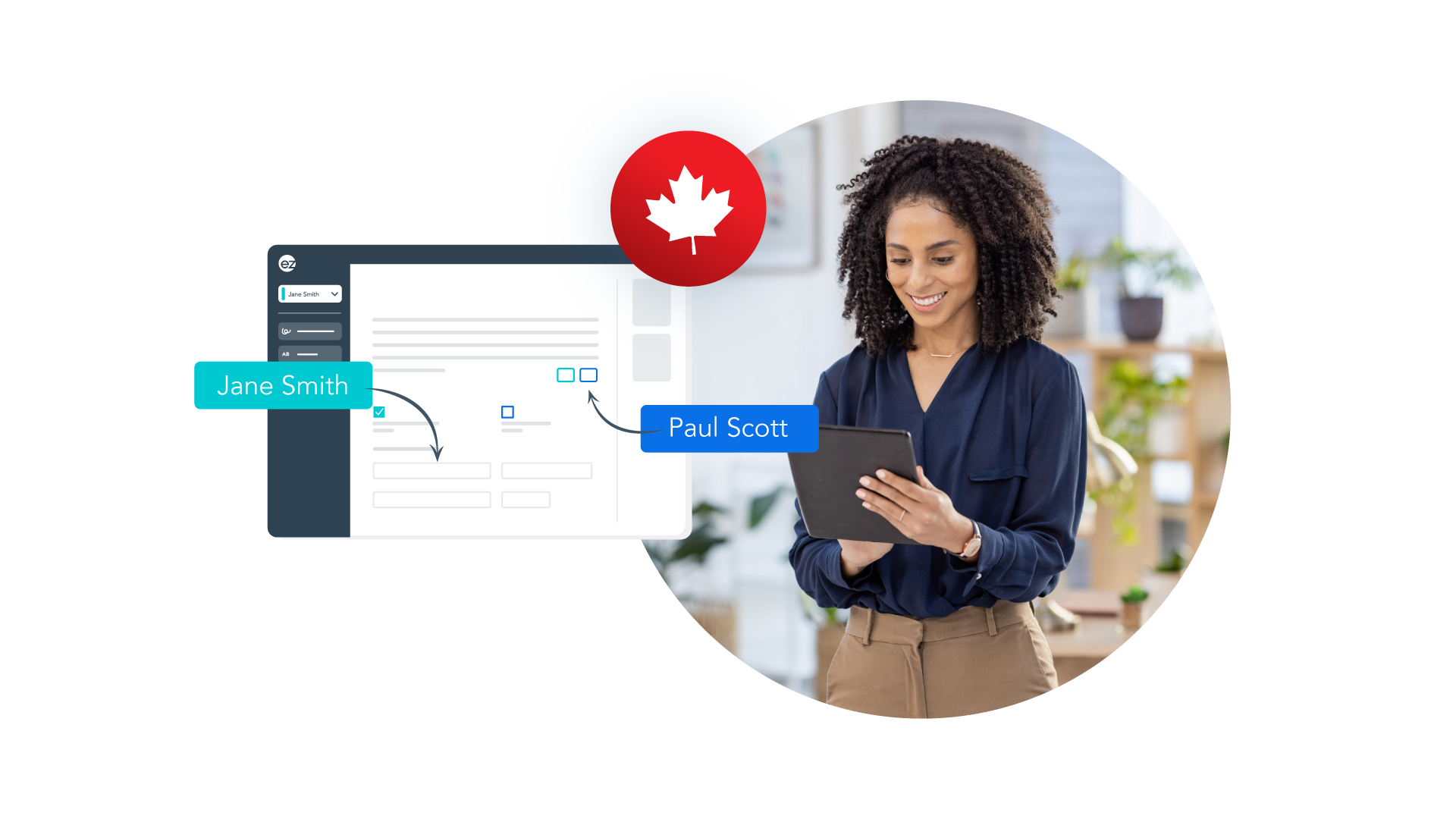This screenshot has height=819, width=1456.
Task: Toggle the checked blue checkbox in form
Action: [x=378, y=411]
